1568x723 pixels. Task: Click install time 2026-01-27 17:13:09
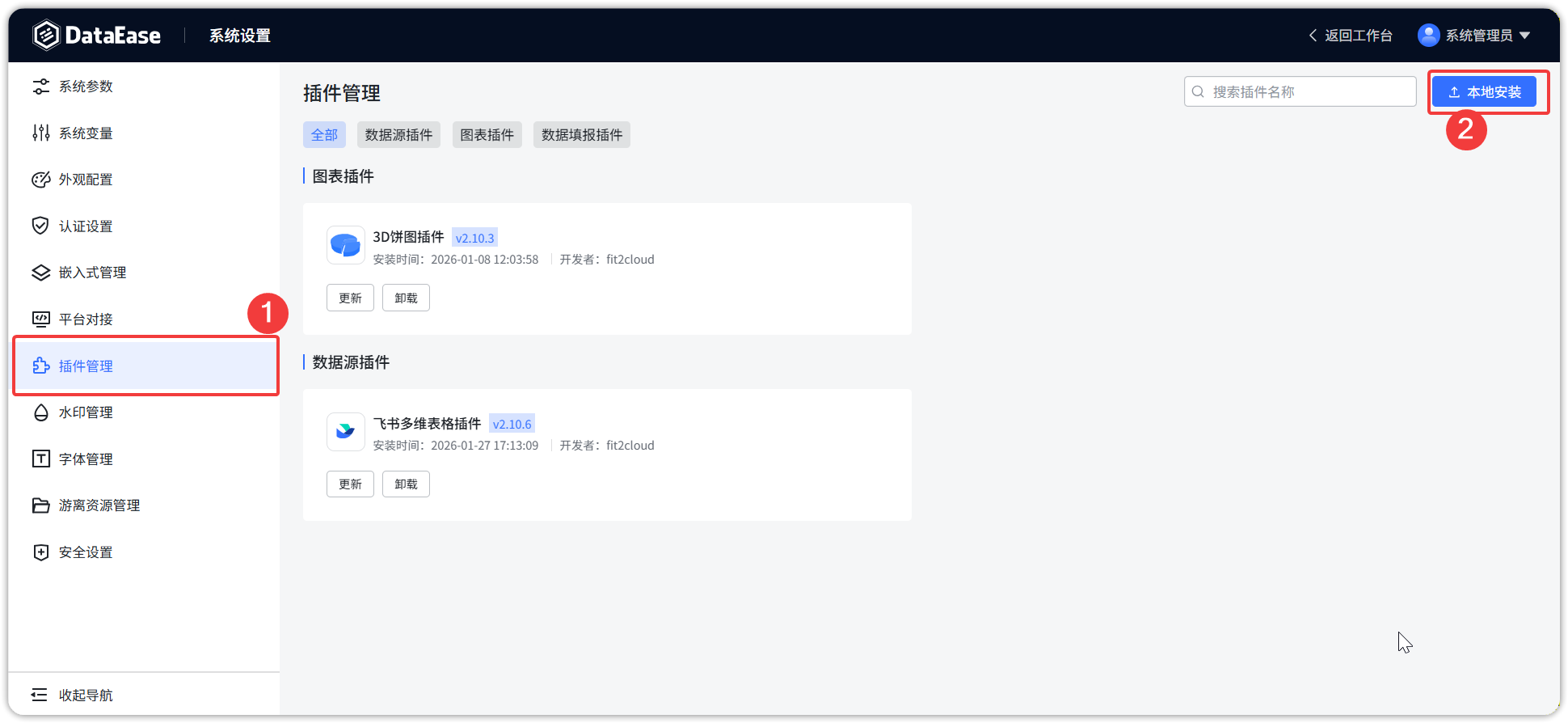(484, 446)
